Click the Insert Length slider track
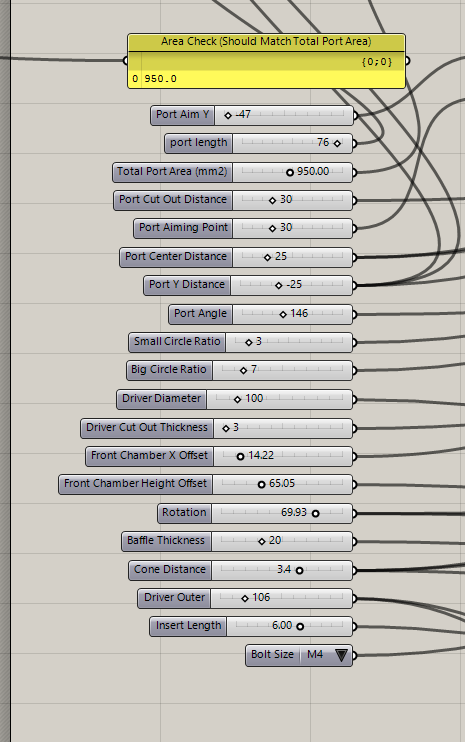The height and width of the screenshot is (742, 465). 289,626
